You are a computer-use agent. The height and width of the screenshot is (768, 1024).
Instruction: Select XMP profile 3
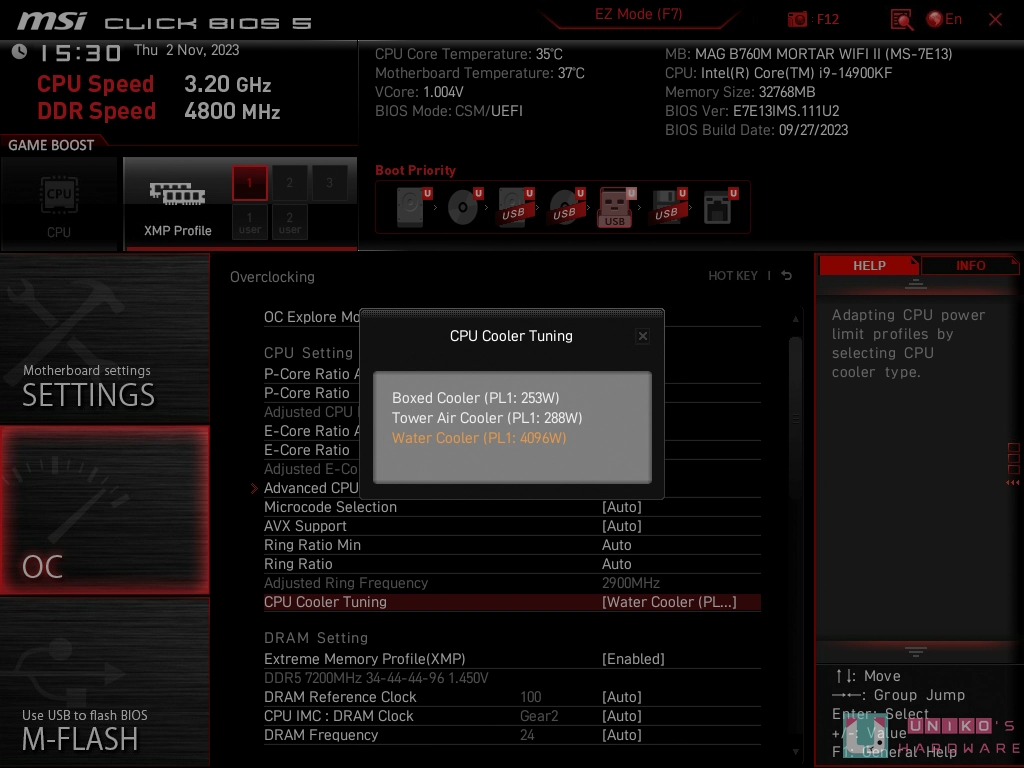[329, 183]
